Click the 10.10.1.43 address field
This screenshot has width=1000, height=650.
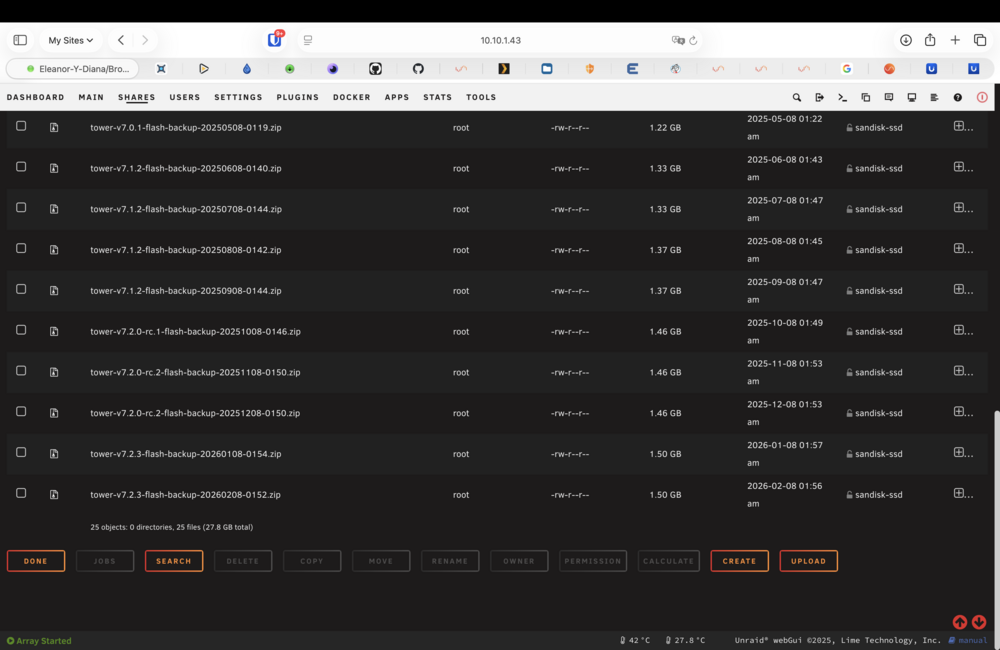pyautogui.click(x=501, y=40)
